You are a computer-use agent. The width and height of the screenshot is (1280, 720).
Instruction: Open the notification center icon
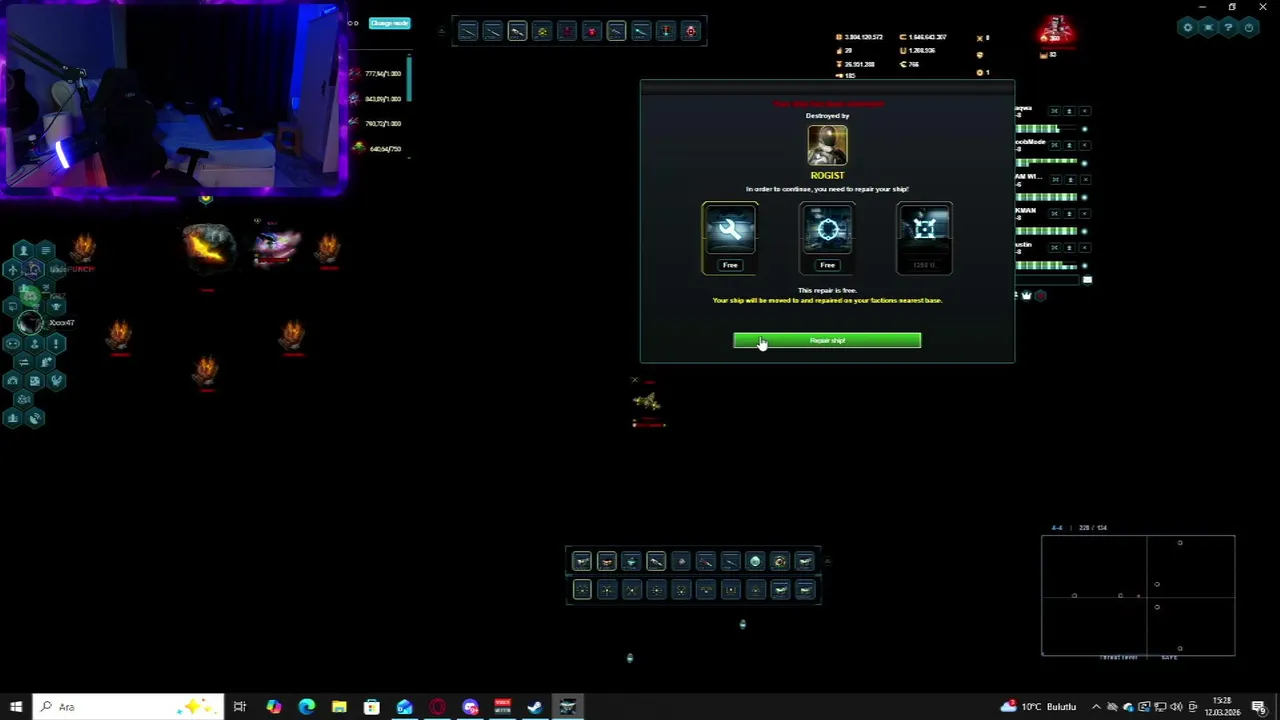pos(1259,707)
